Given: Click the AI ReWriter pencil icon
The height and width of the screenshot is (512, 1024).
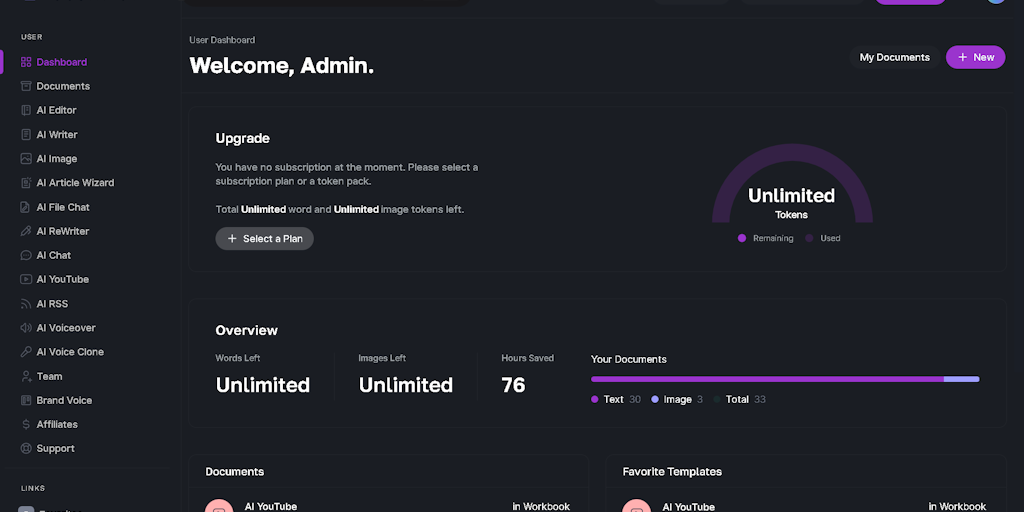Looking at the screenshot, I should pos(27,231).
